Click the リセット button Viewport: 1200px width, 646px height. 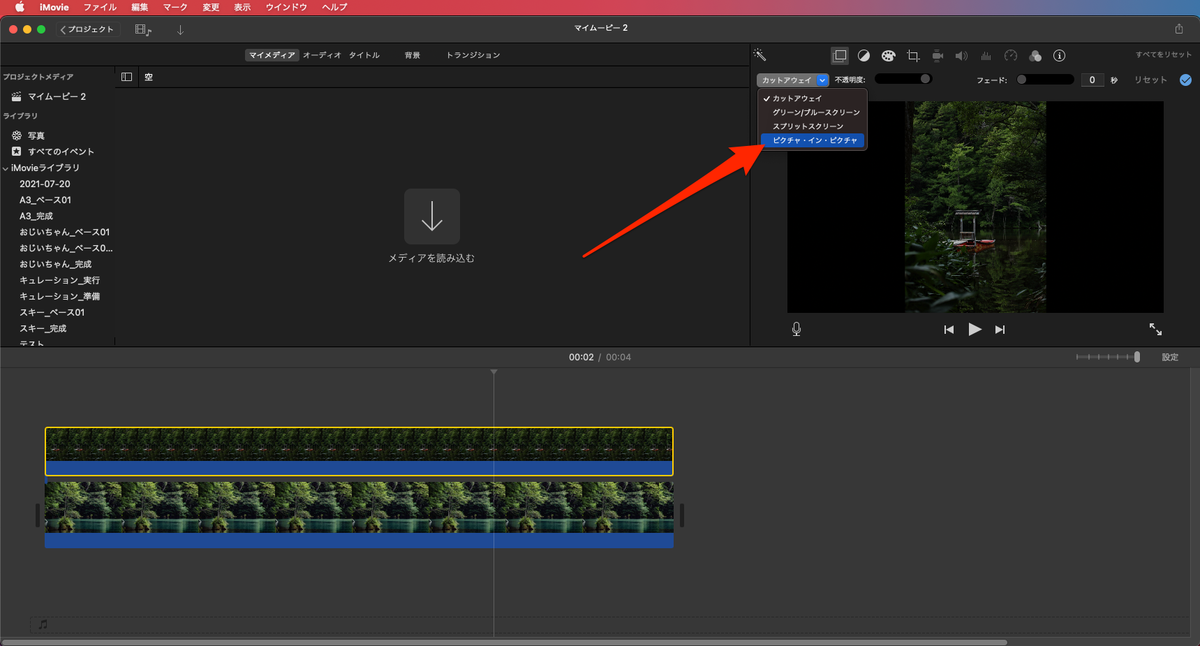pyautogui.click(x=1150, y=80)
